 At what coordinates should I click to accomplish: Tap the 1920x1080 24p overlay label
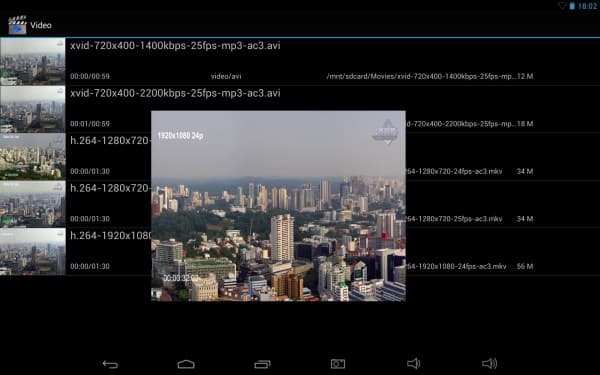coord(180,135)
